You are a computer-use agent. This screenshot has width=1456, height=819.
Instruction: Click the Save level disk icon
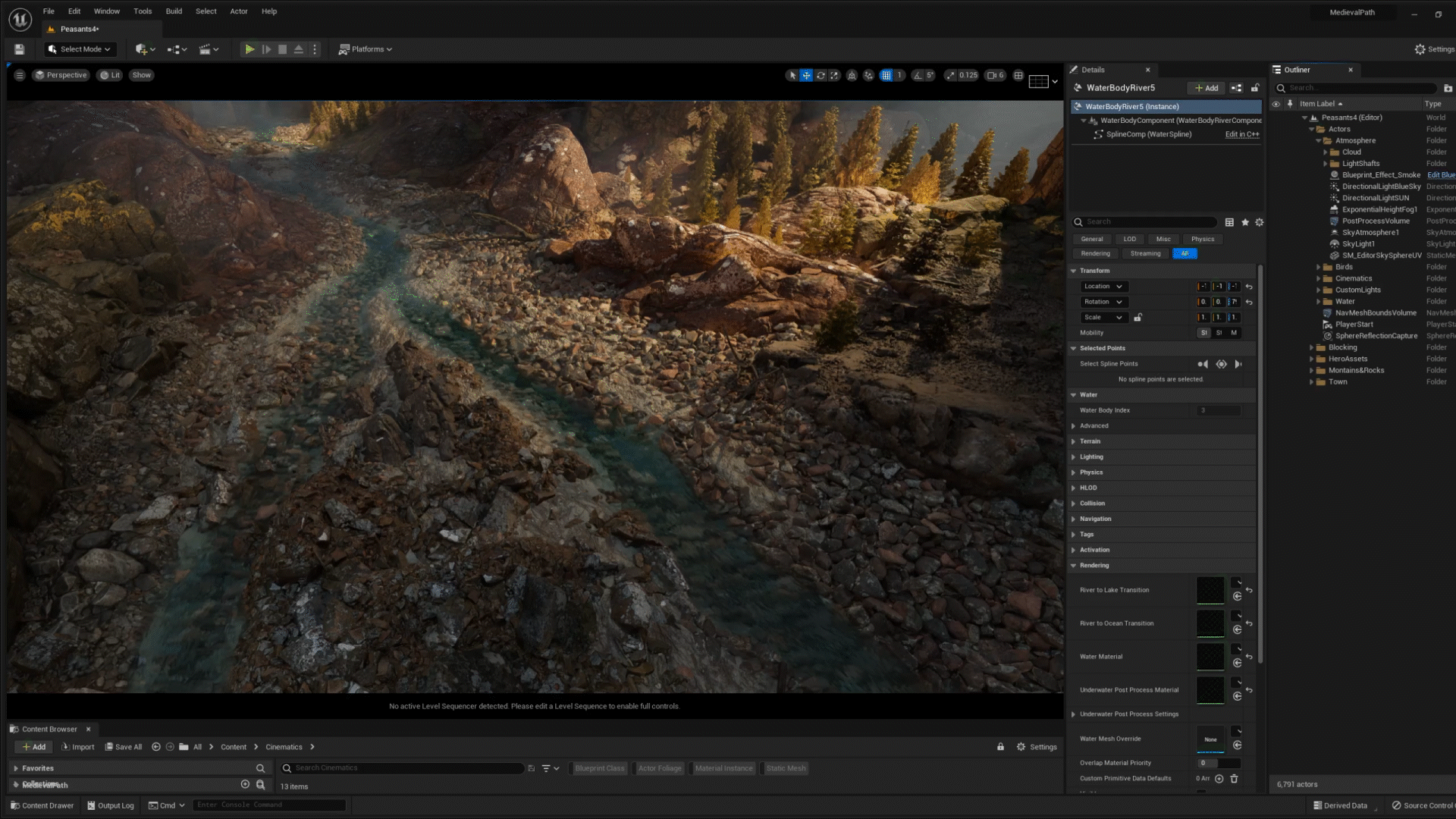click(19, 49)
